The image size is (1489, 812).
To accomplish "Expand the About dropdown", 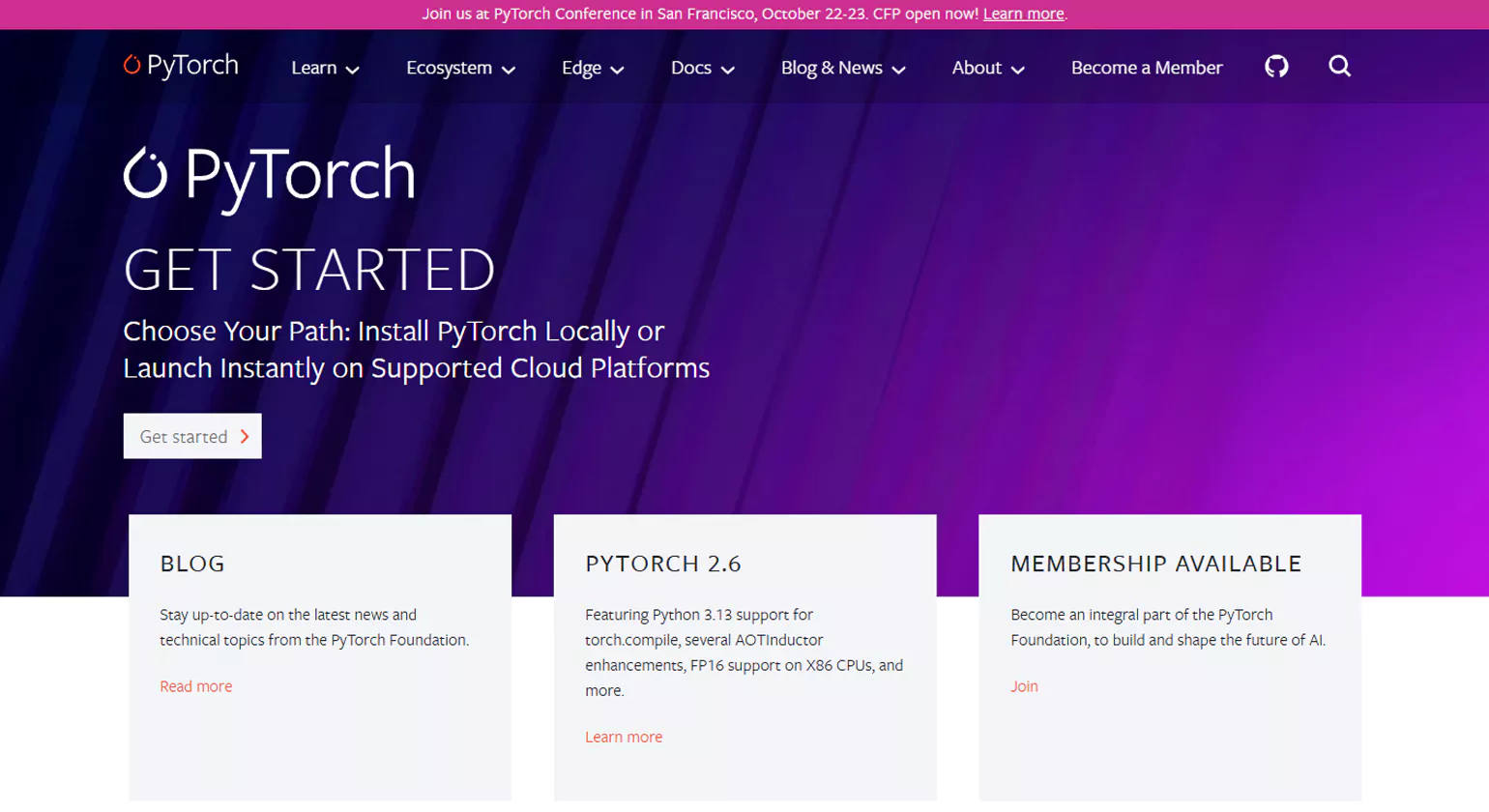I will (986, 68).
